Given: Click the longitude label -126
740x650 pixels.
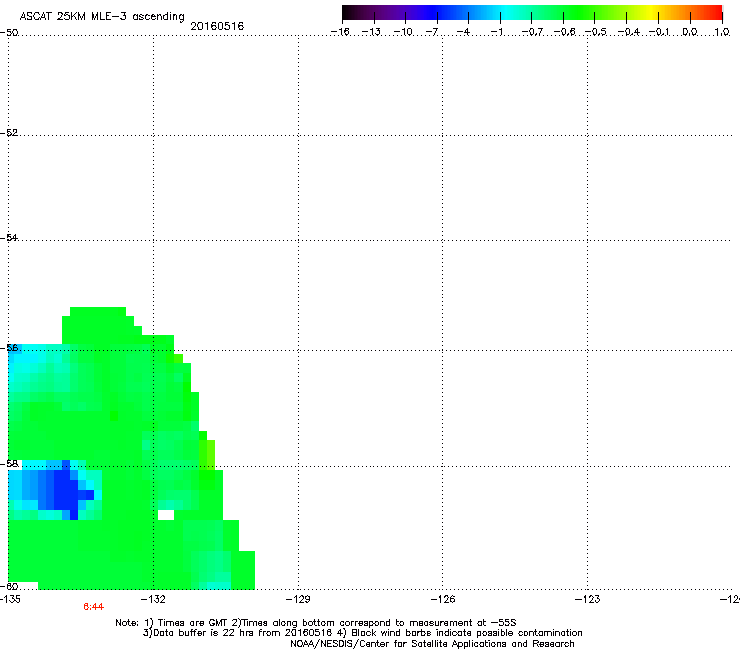Looking at the screenshot, I should coord(443,599).
